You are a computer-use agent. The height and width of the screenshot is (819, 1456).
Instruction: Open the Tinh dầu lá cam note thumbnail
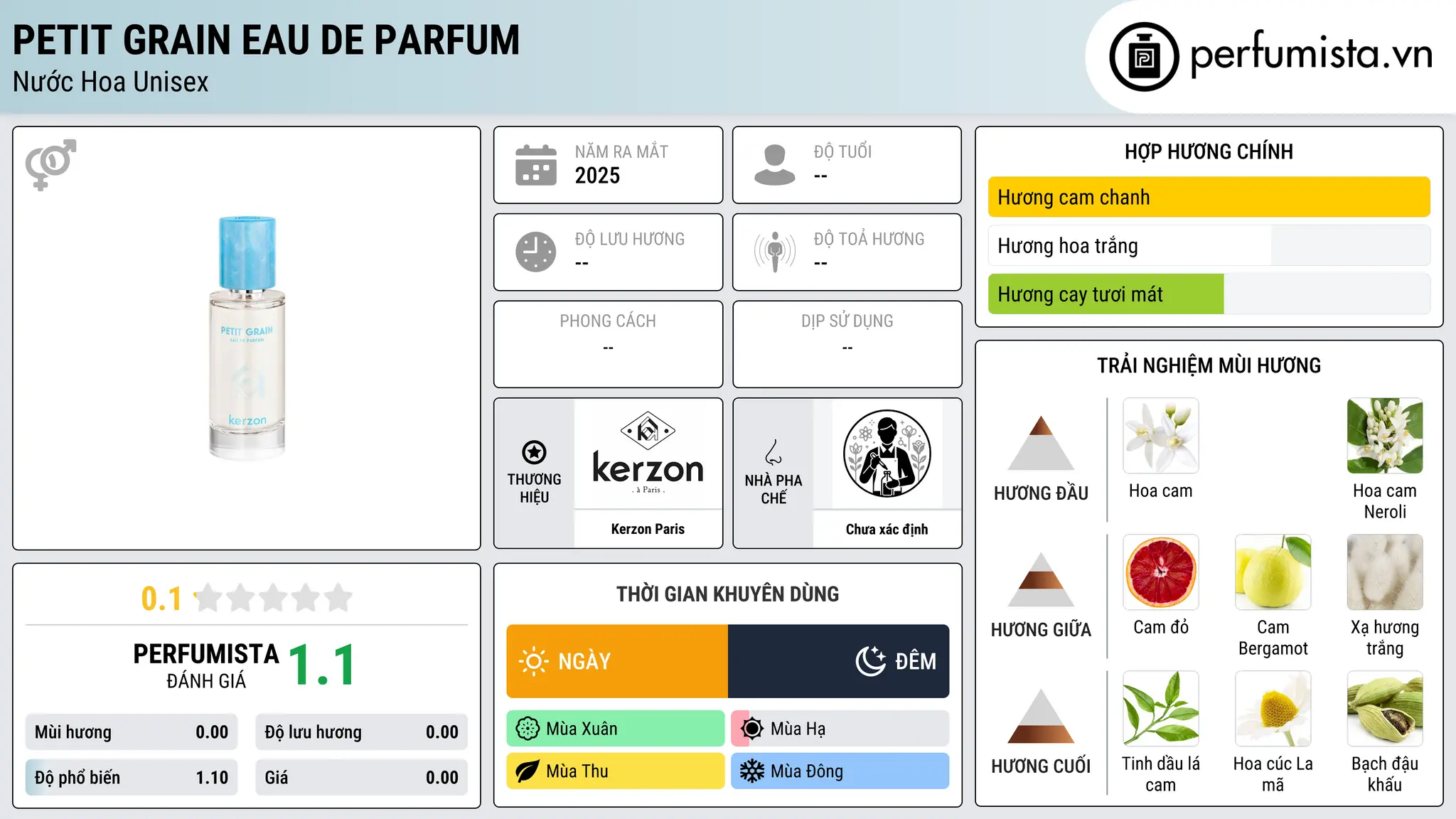point(1161,709)
